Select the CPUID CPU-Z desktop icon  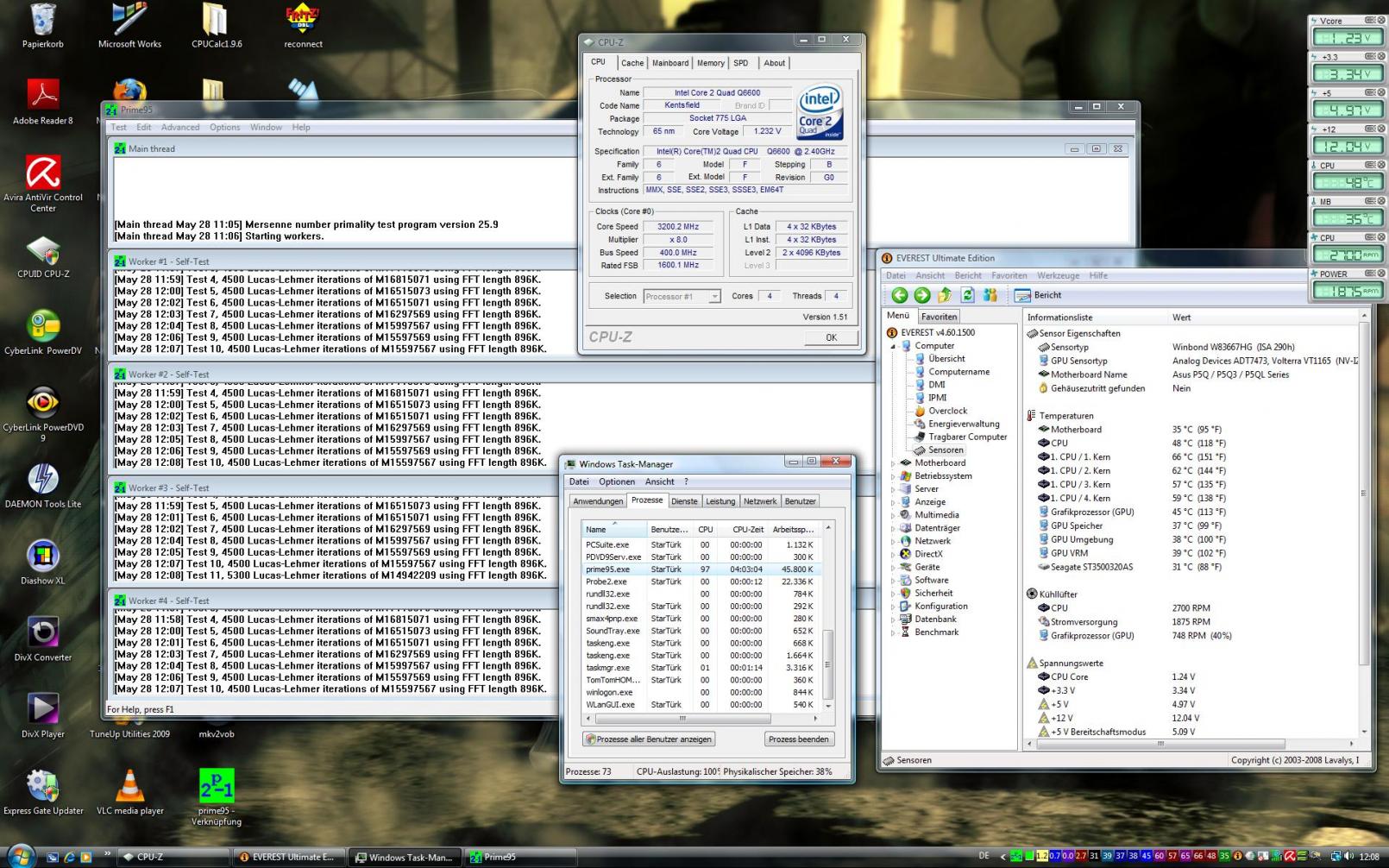43,256
